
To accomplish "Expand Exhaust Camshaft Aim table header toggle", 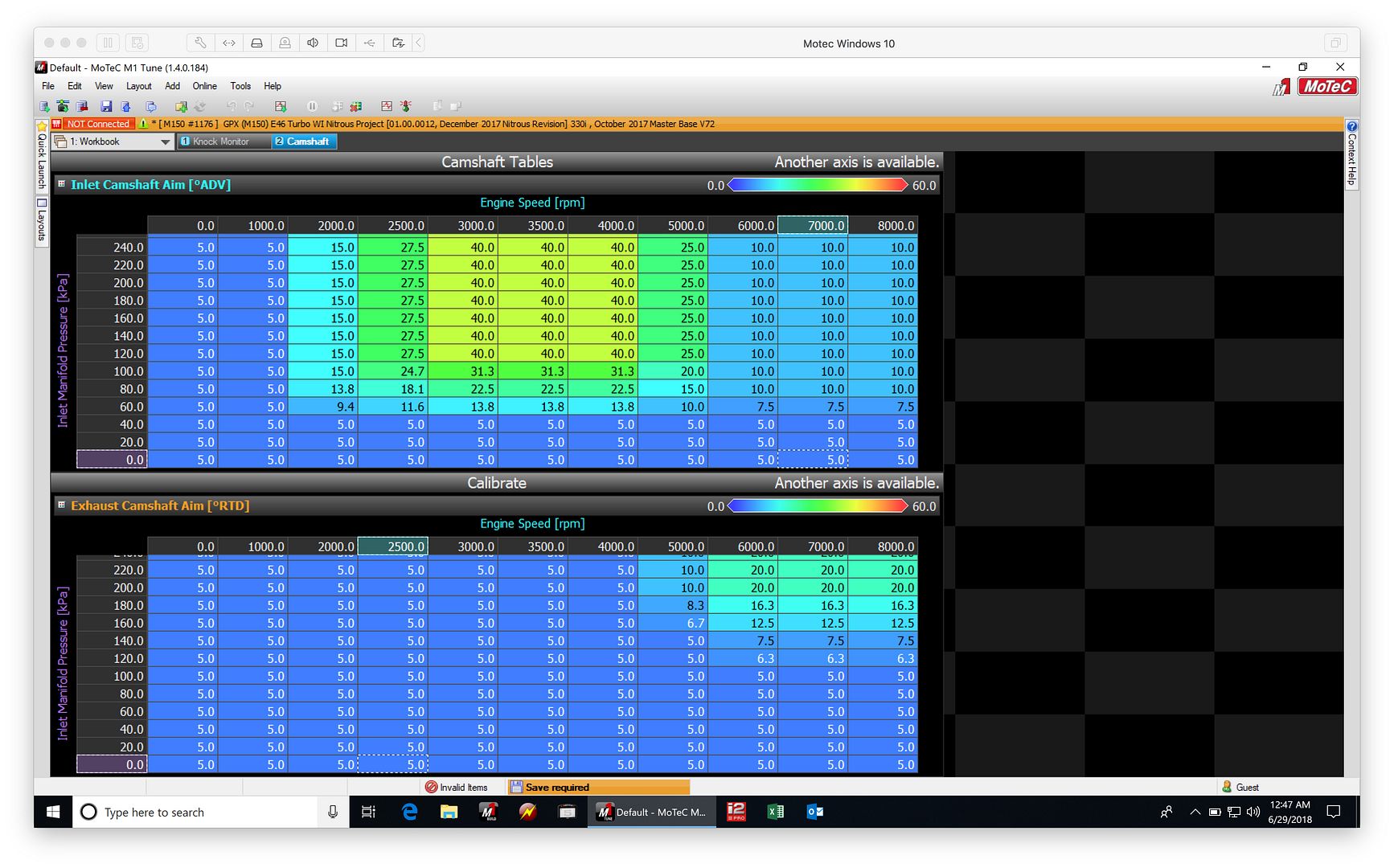I will (x=61, y=505).
